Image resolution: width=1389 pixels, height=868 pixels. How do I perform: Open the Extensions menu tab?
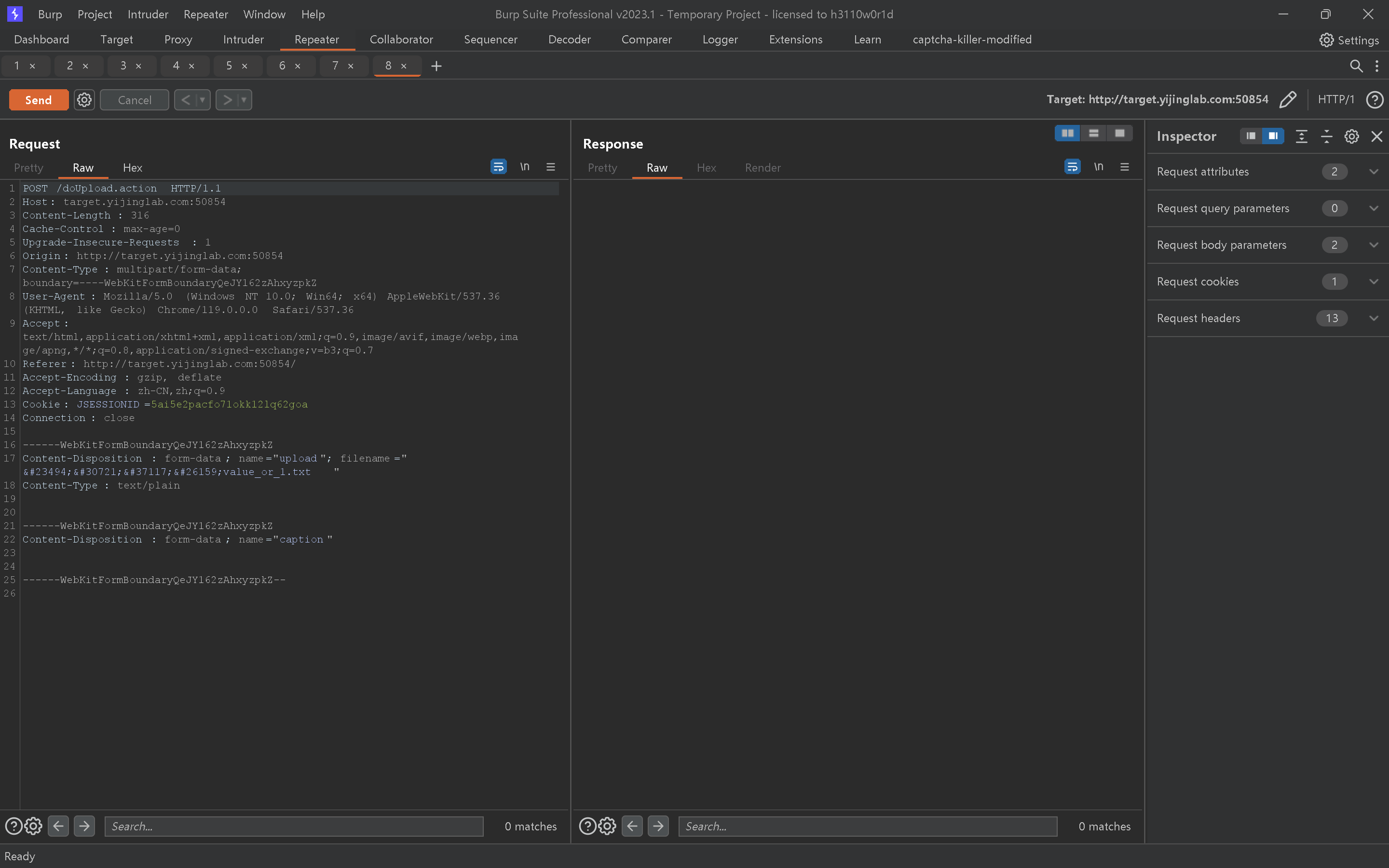pyautogui.click(x=796, y=39)
